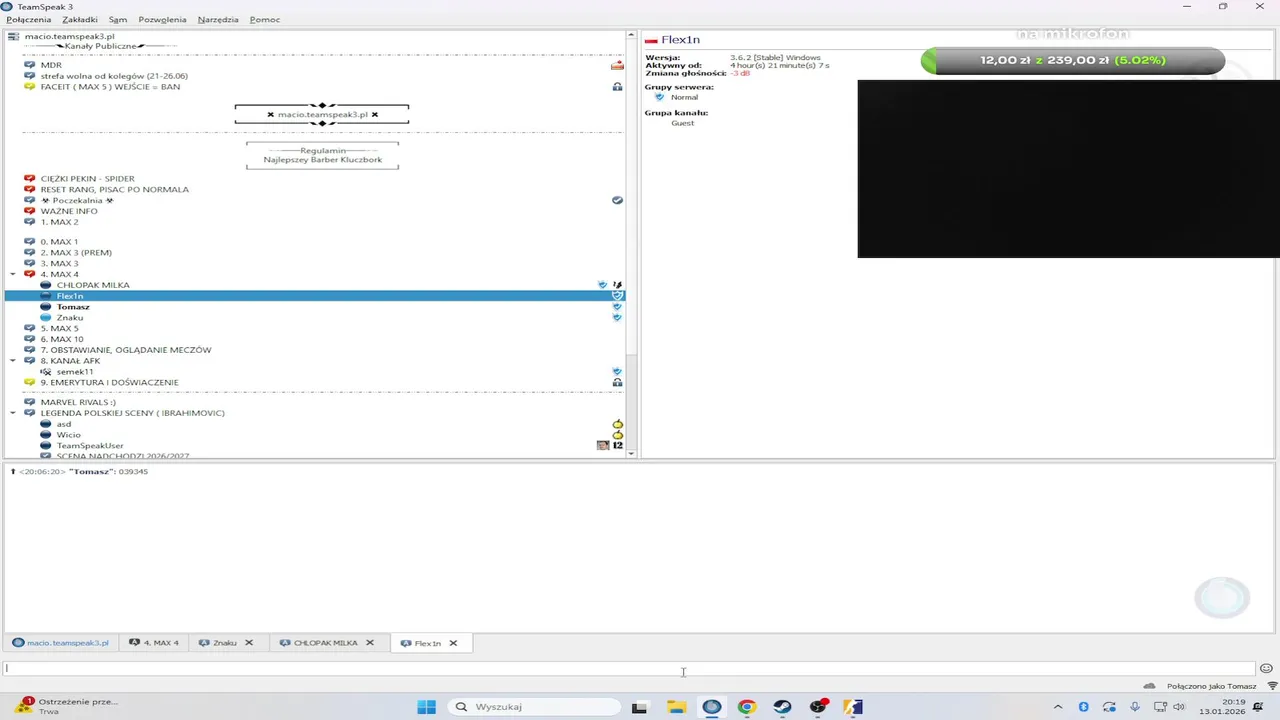Close the Znaku chat tab

pos(249,643)
